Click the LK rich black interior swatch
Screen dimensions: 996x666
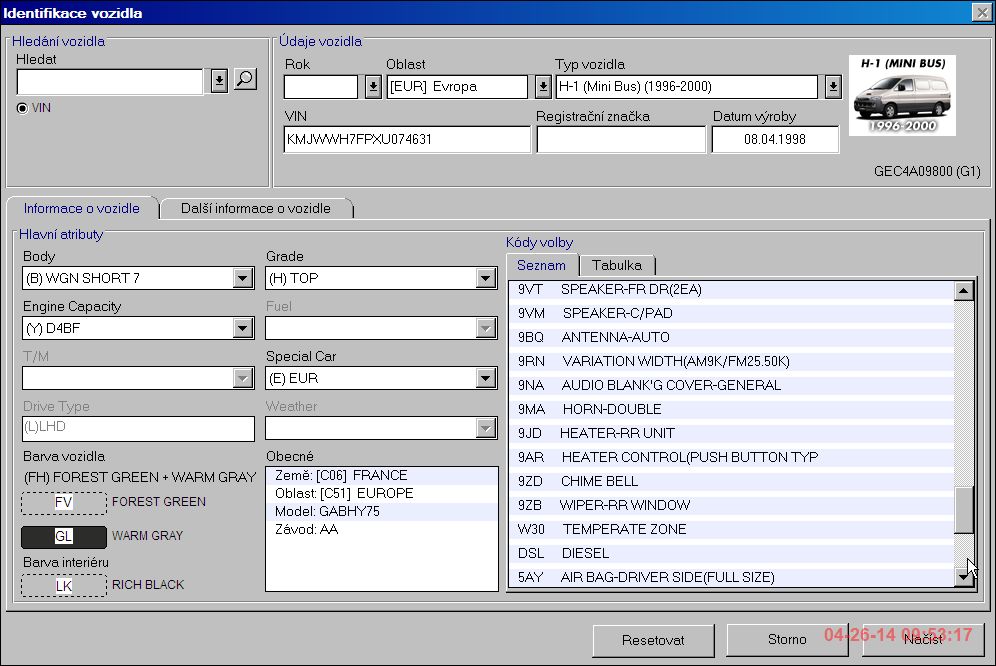(64, 585)
